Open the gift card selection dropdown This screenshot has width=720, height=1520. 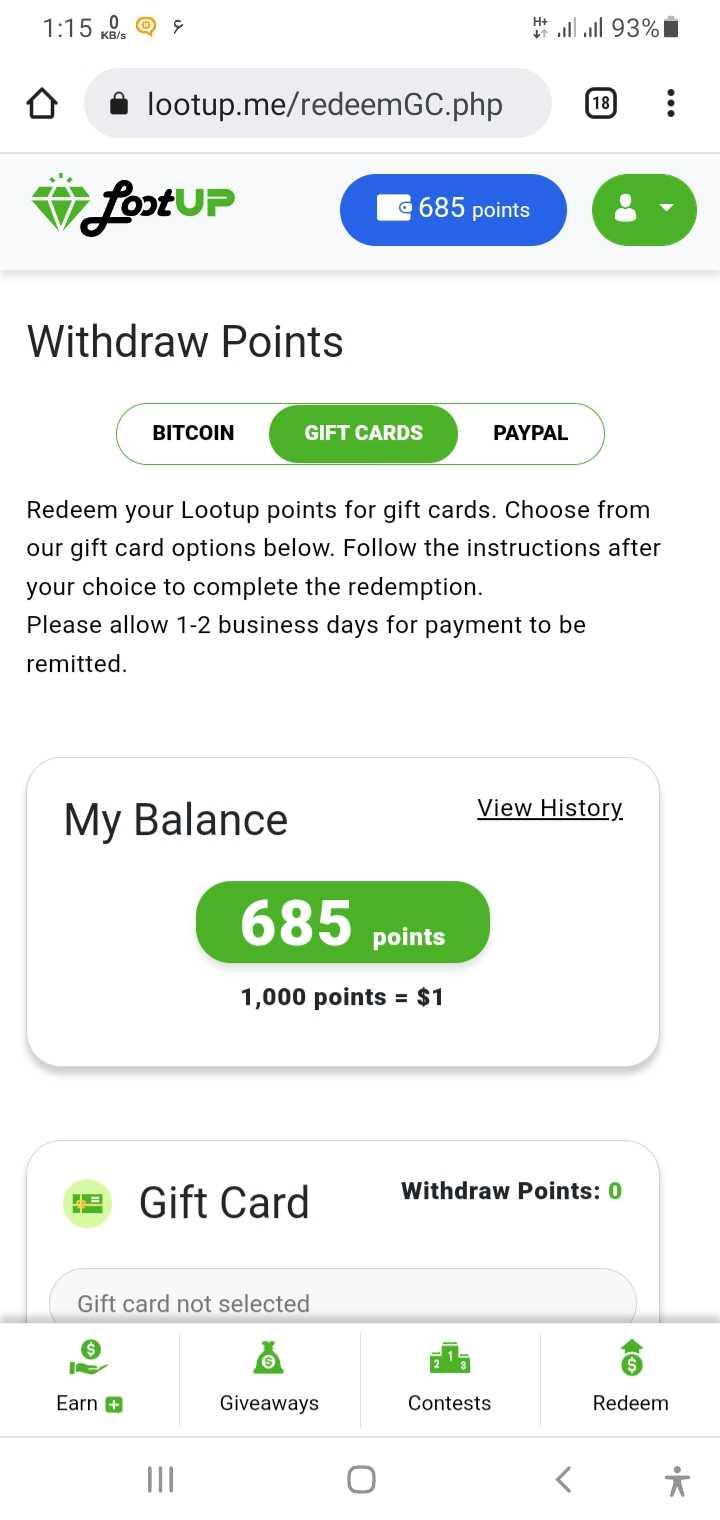click(343, 1296)
